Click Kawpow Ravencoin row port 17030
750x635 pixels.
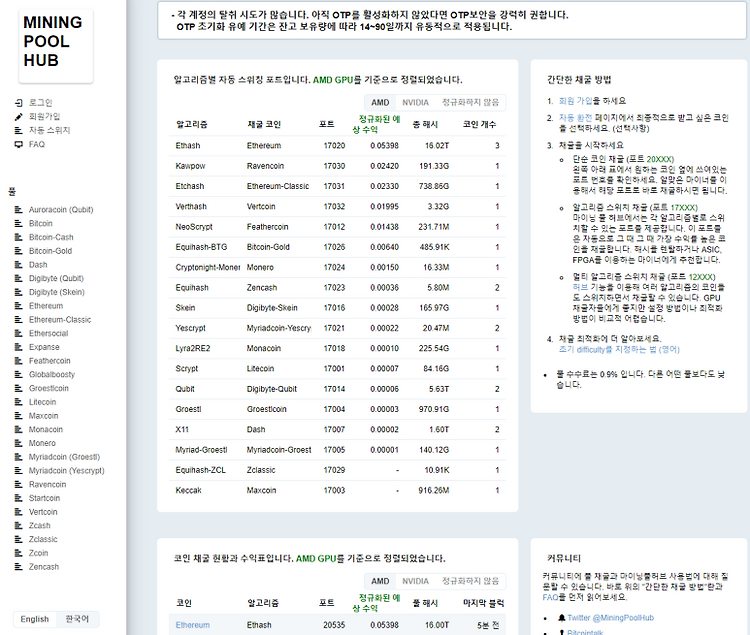(x=334, y=166)
